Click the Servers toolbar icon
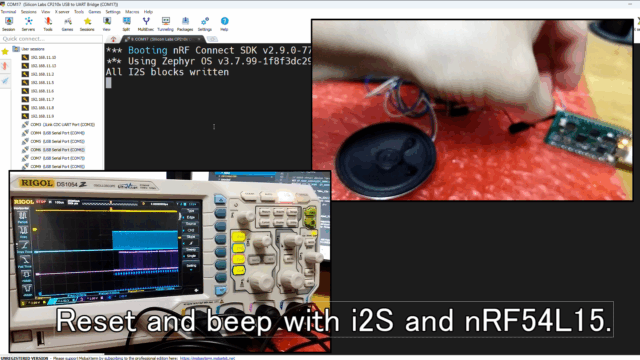Viewport: 640px width, 360px height. click(28, 24)
